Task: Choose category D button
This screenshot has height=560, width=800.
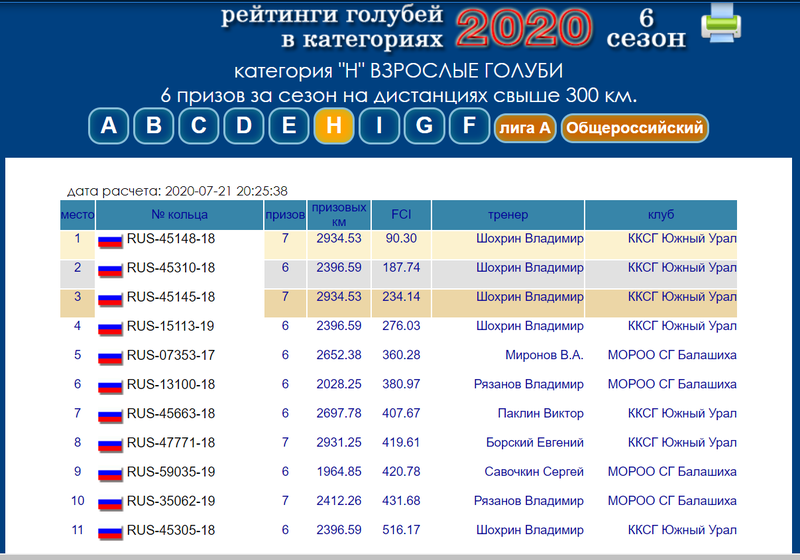Action: pyautogui.click(x=244, y=126)
